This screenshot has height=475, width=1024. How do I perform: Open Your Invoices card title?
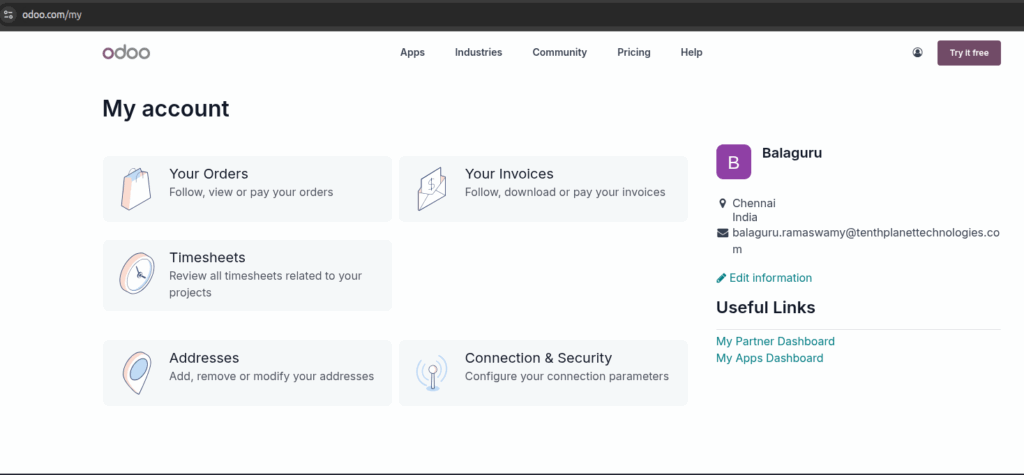click(509, 174)
